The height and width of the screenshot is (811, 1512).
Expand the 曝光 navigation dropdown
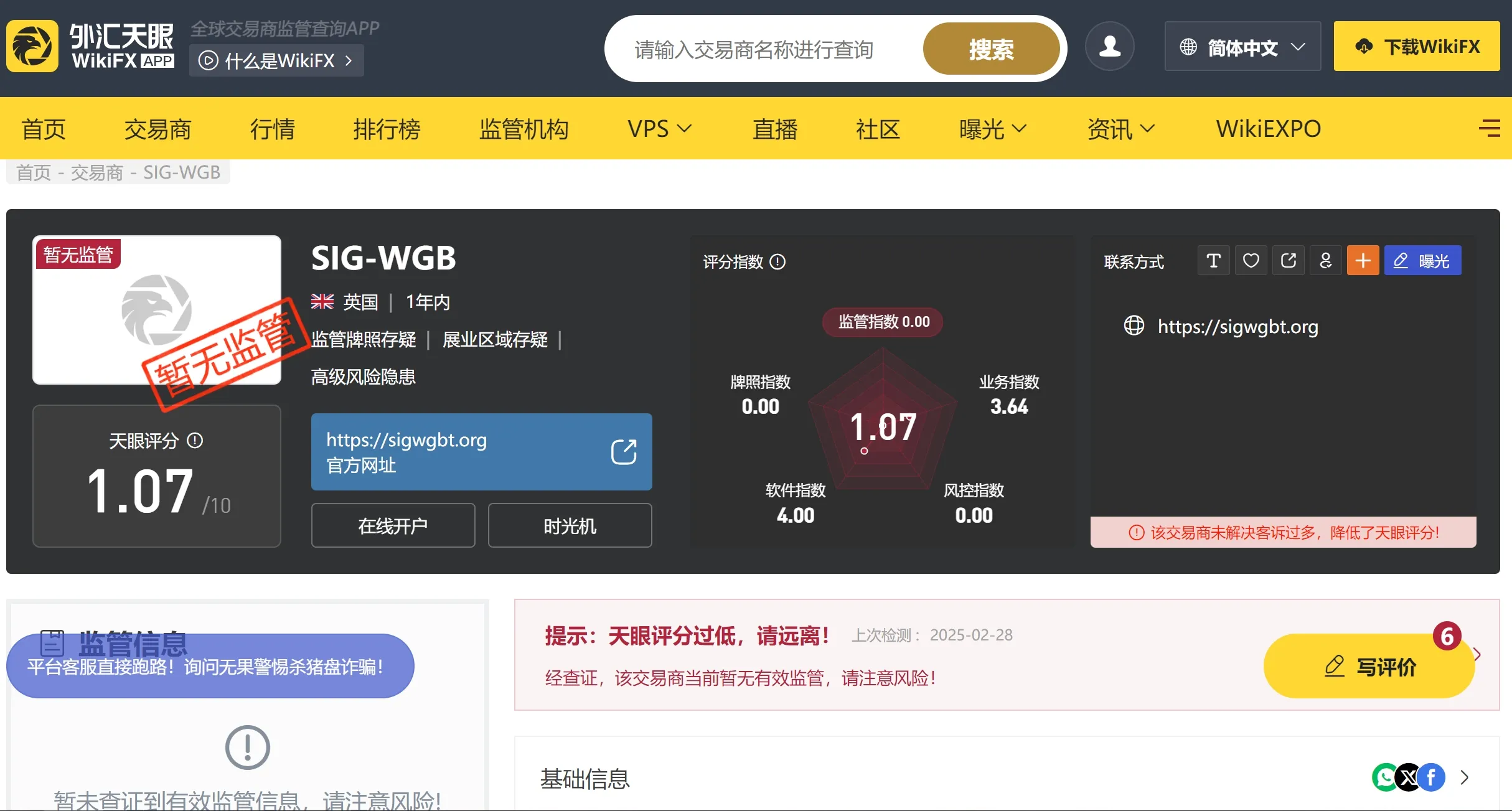tap(992, 129)
